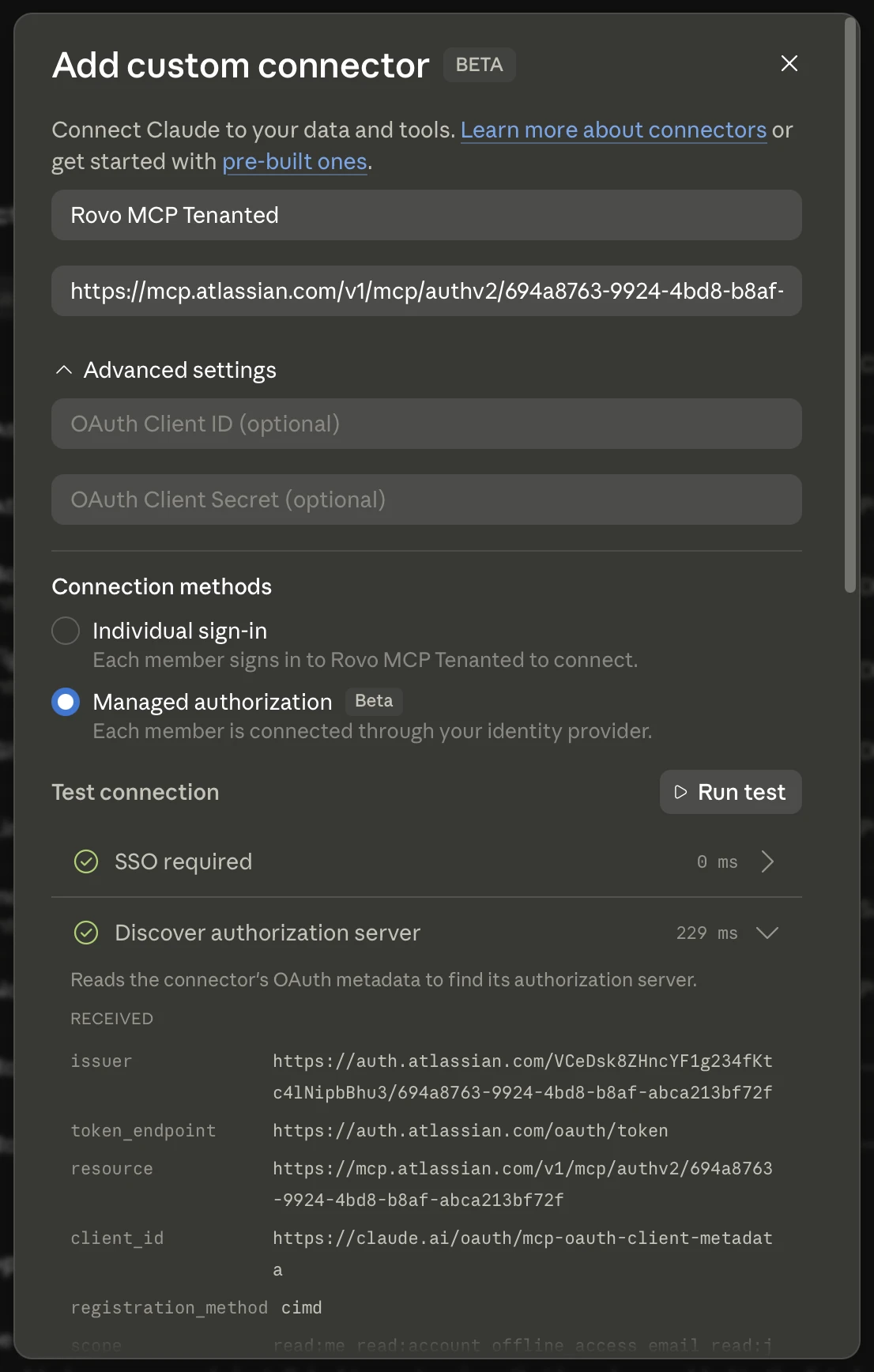Select the client_id URL value

pos(522,1253)
